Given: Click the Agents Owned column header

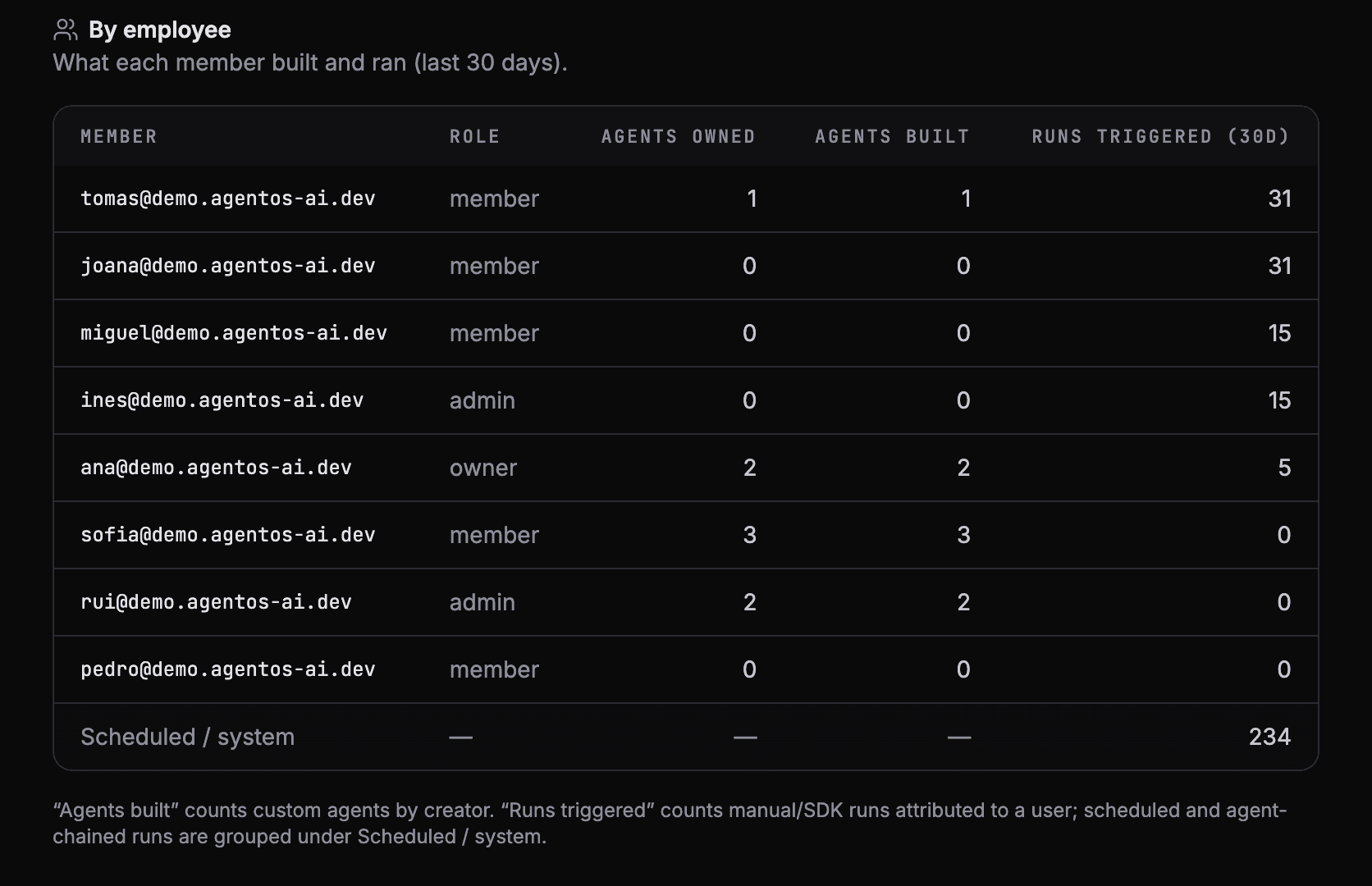Looking at the screenshot, I should coord(678,136).
